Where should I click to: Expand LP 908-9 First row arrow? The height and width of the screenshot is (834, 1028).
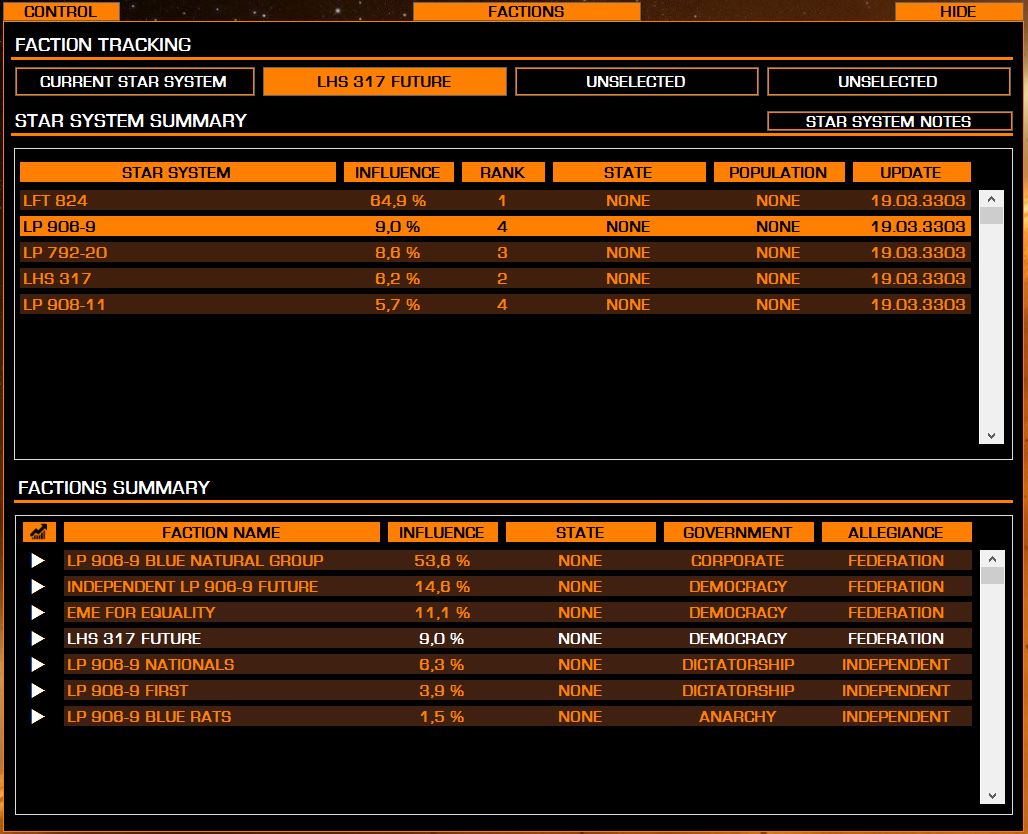38,690
